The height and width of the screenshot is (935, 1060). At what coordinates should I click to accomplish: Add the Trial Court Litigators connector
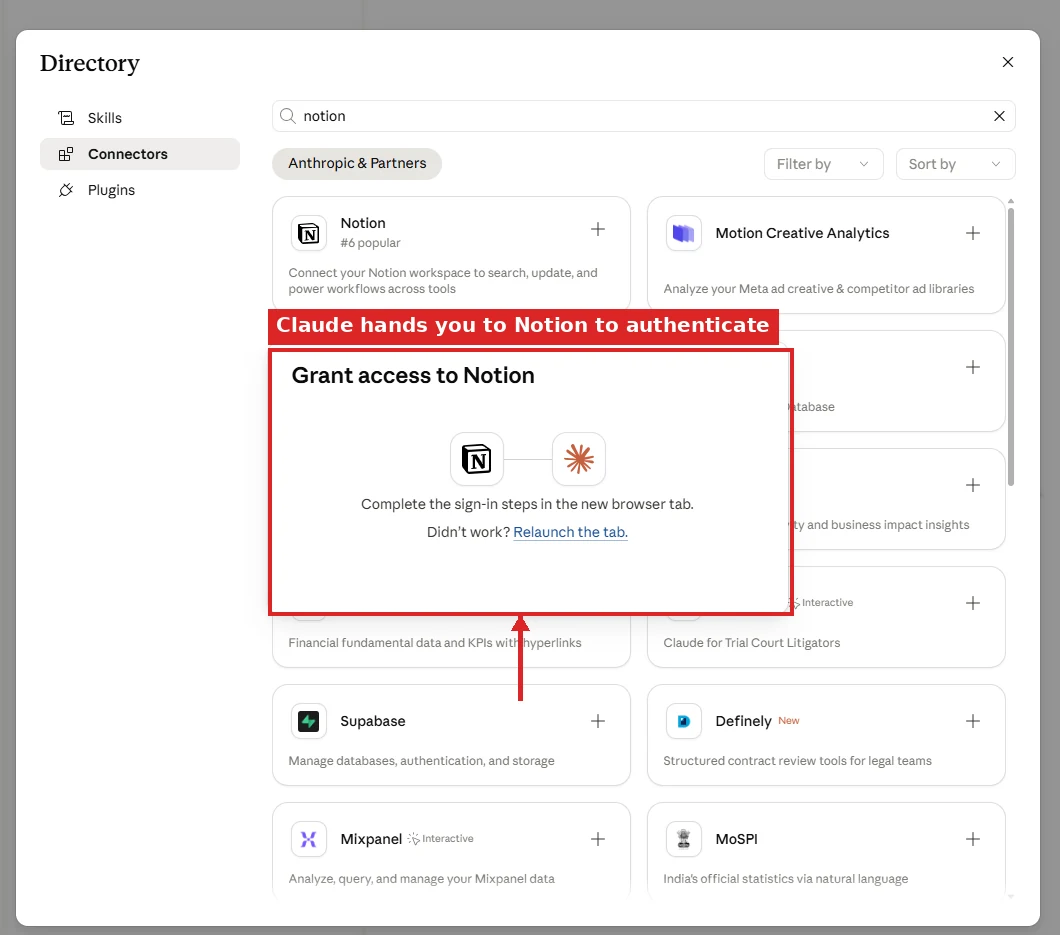[x=972, y=603]
